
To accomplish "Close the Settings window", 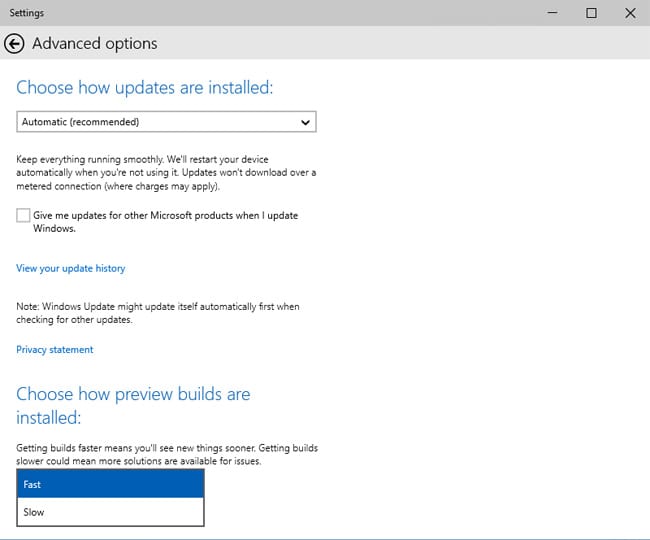I will point(631,13).
